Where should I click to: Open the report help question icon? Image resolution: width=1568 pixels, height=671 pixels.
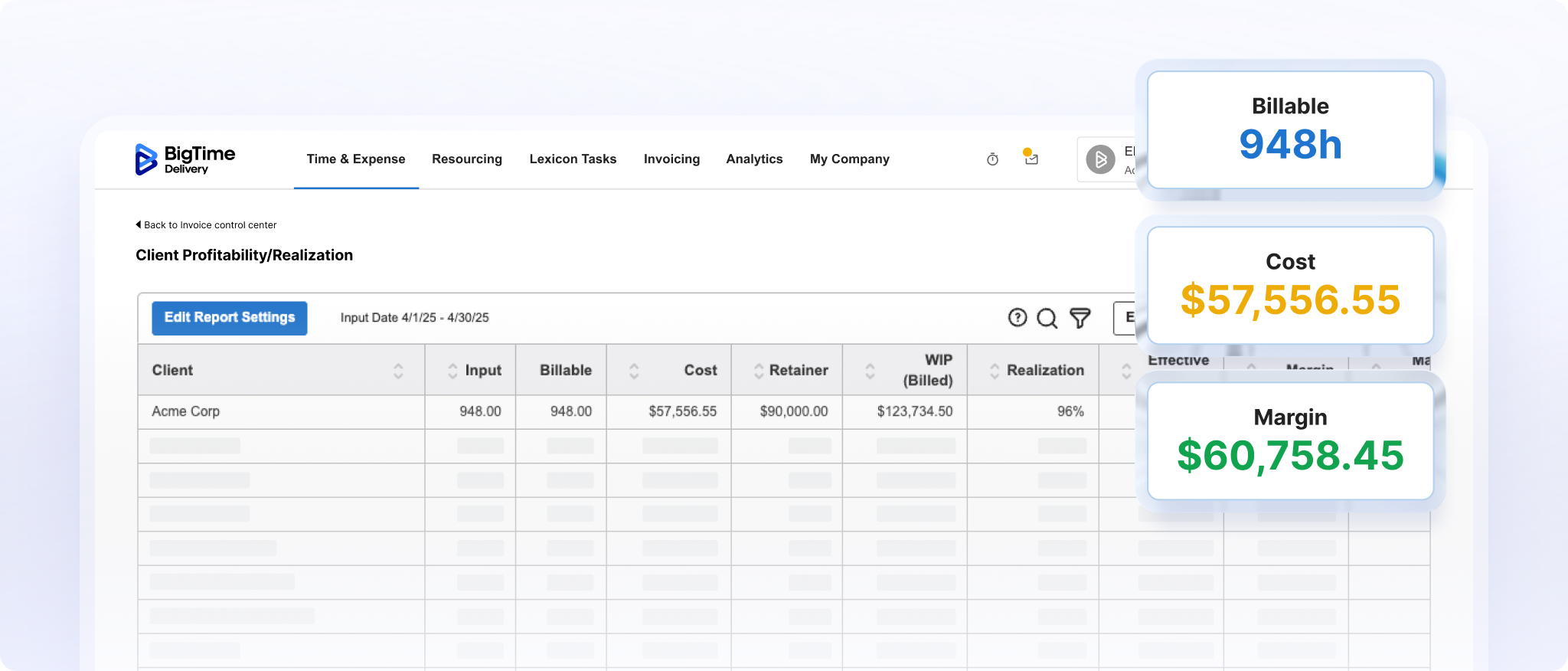pyautogui.click(x=1017, y=318)
